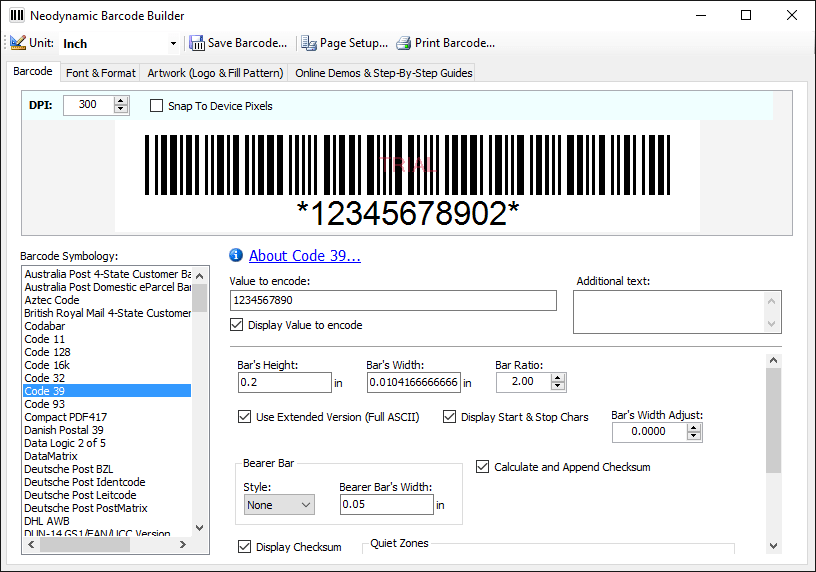Click up arrow of symbology list scrollbar
Image resolution: width=816 pixels, height=572 pixels.
[x=200, y=275]
